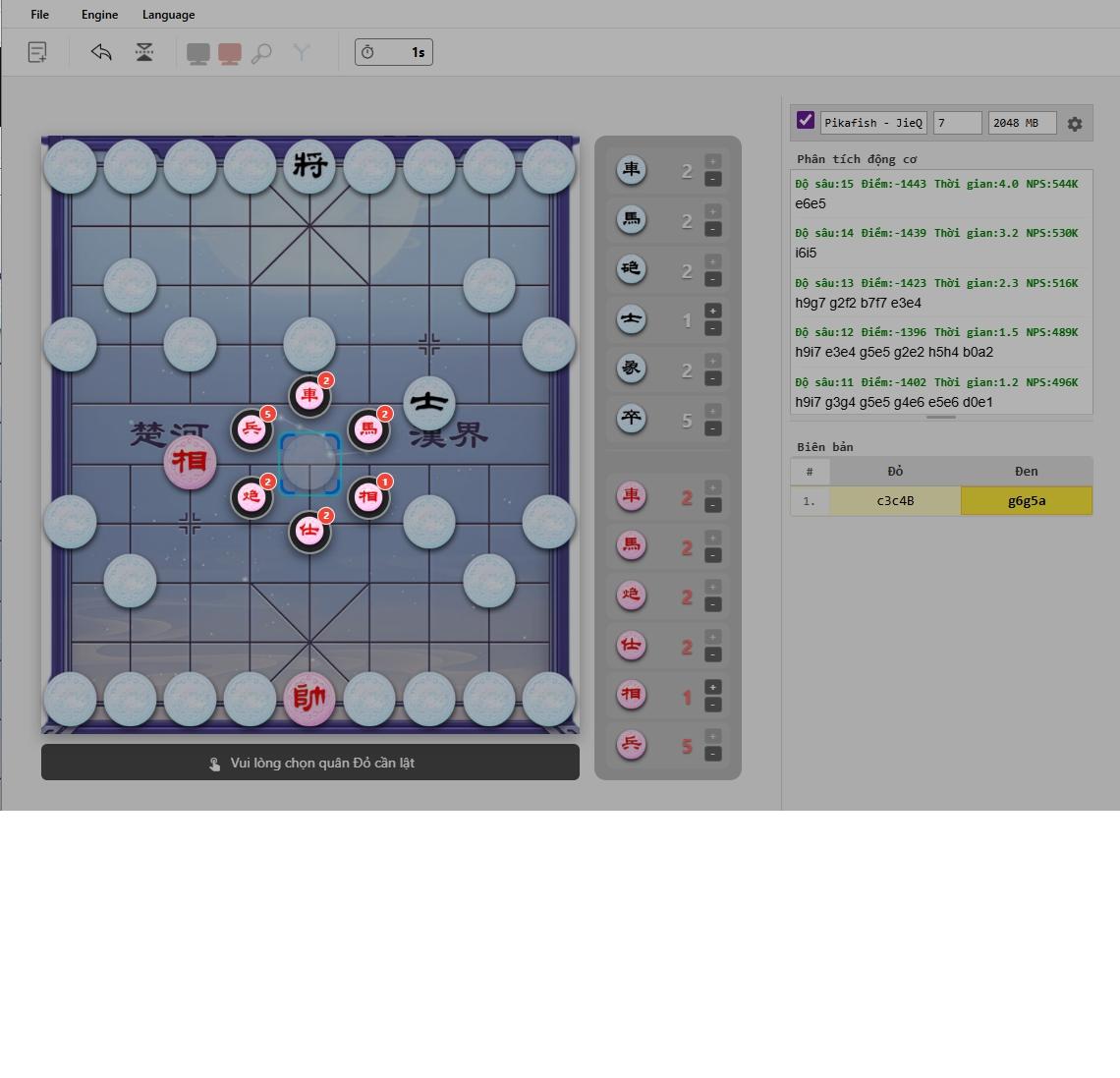The image size is (1120, 1078).
Task: Click the red computer player icon
Action: (x=230, y=54)
